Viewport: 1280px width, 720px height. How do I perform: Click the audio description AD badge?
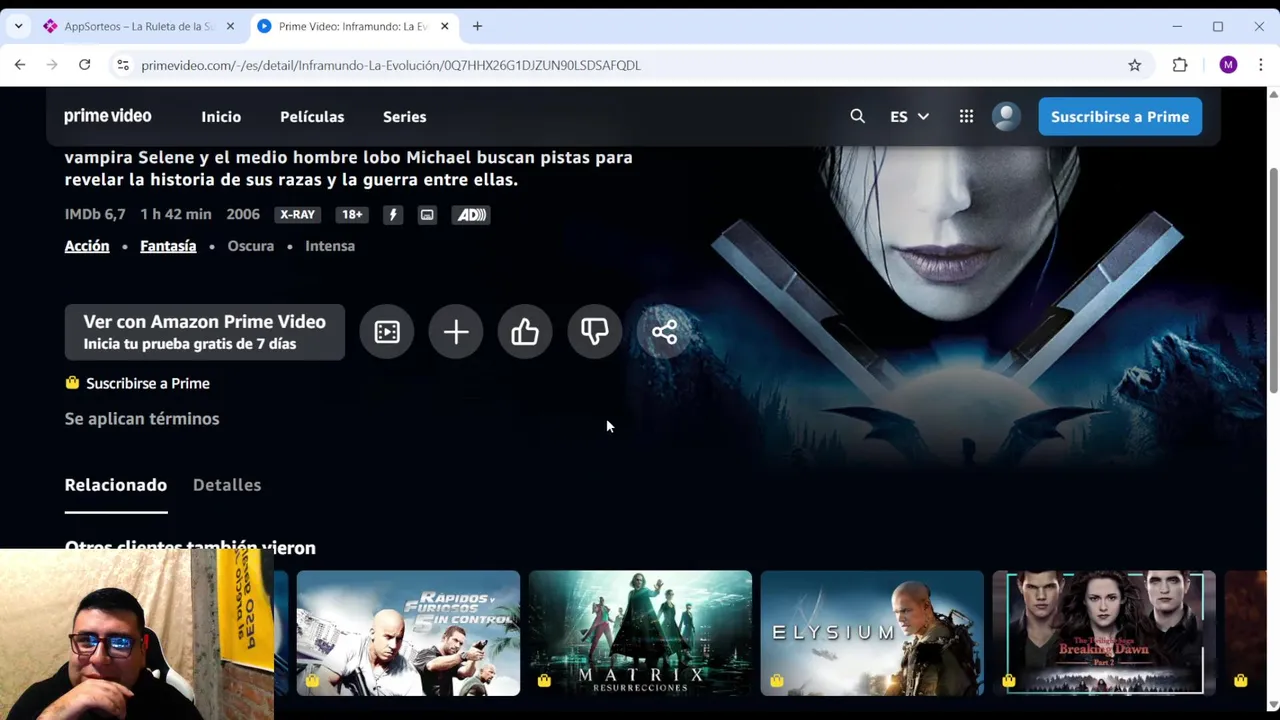click(471, 214)
